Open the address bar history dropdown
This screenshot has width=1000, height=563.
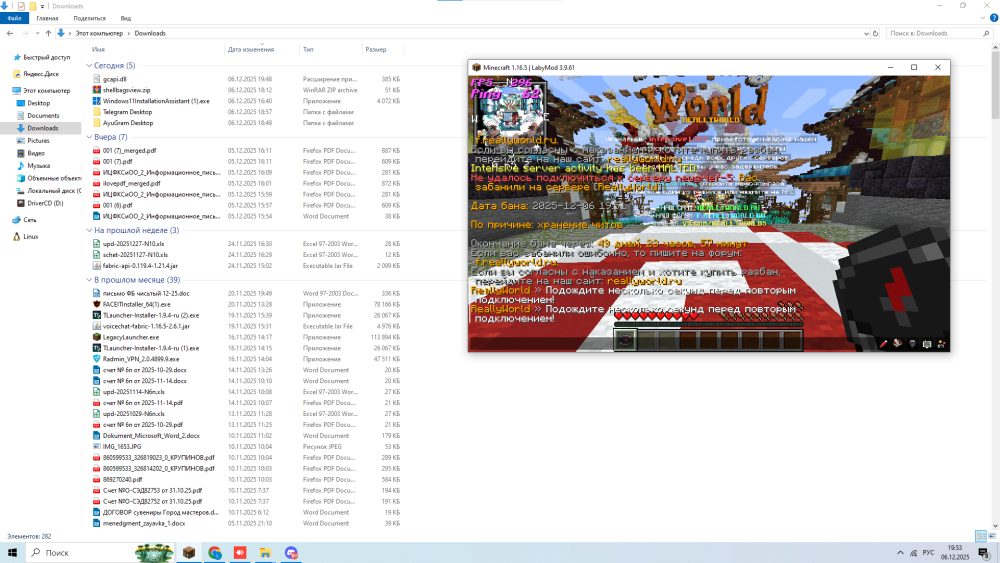(x=866, y=33)
